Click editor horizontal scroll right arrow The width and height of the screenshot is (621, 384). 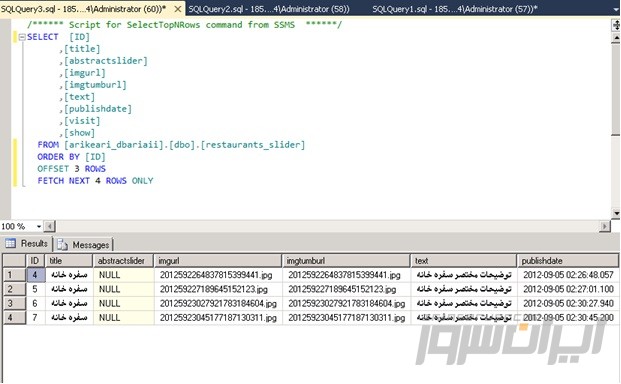(604, 226)
